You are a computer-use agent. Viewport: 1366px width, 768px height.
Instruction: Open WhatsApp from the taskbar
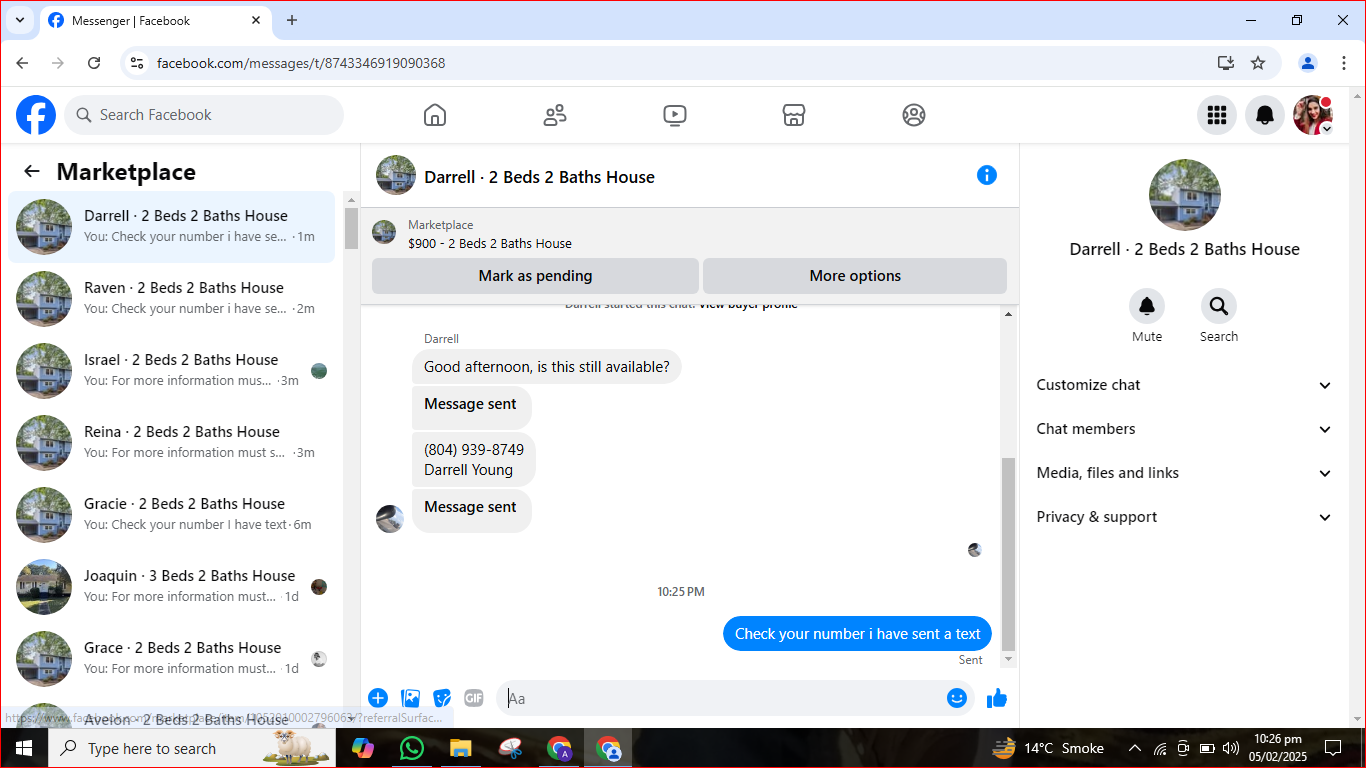411,748
